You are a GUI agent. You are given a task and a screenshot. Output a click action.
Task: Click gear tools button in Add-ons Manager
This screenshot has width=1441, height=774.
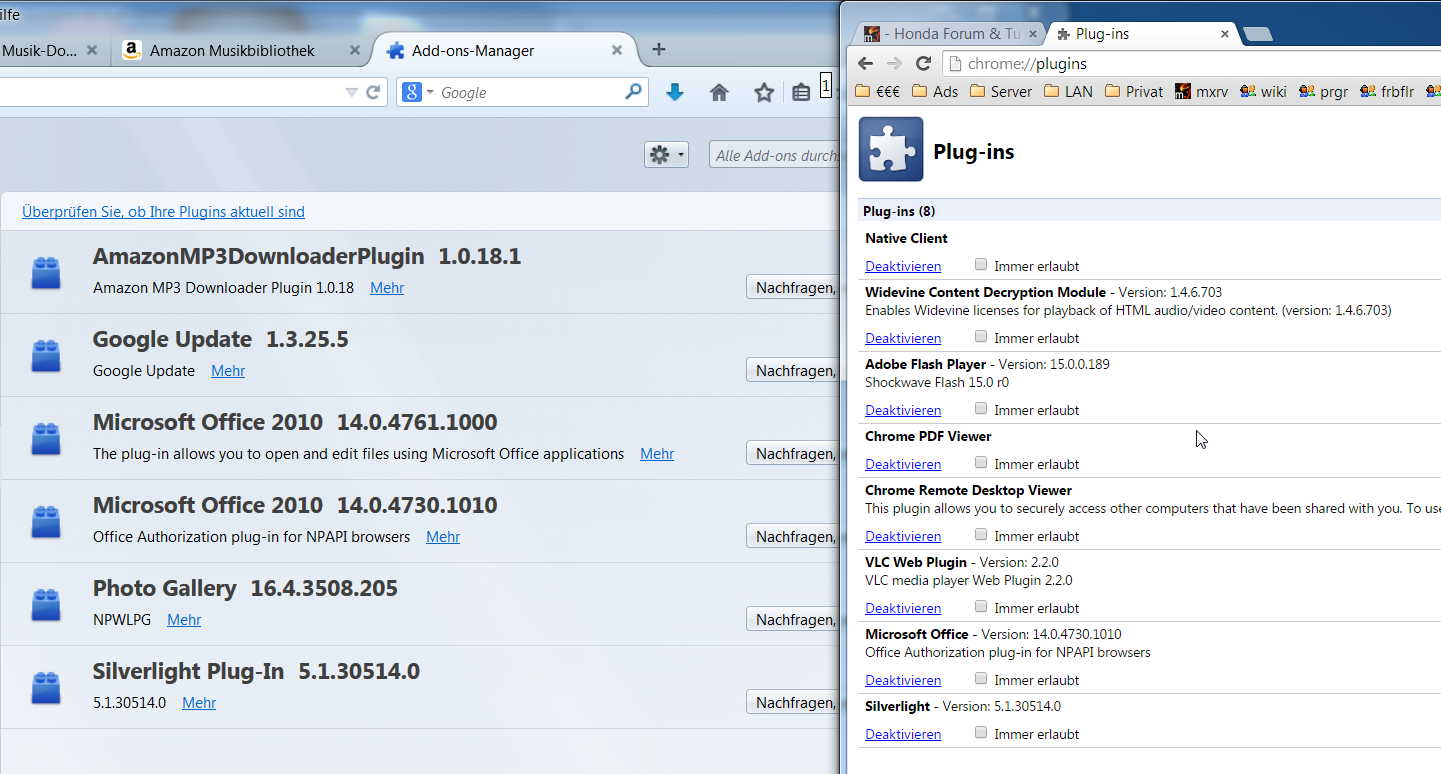click(x=666, y=154)
